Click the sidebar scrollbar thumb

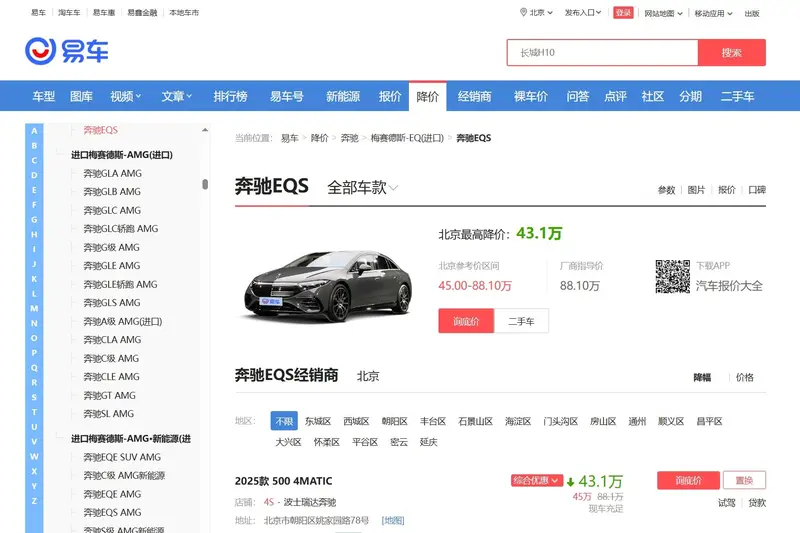click(205, 184)
